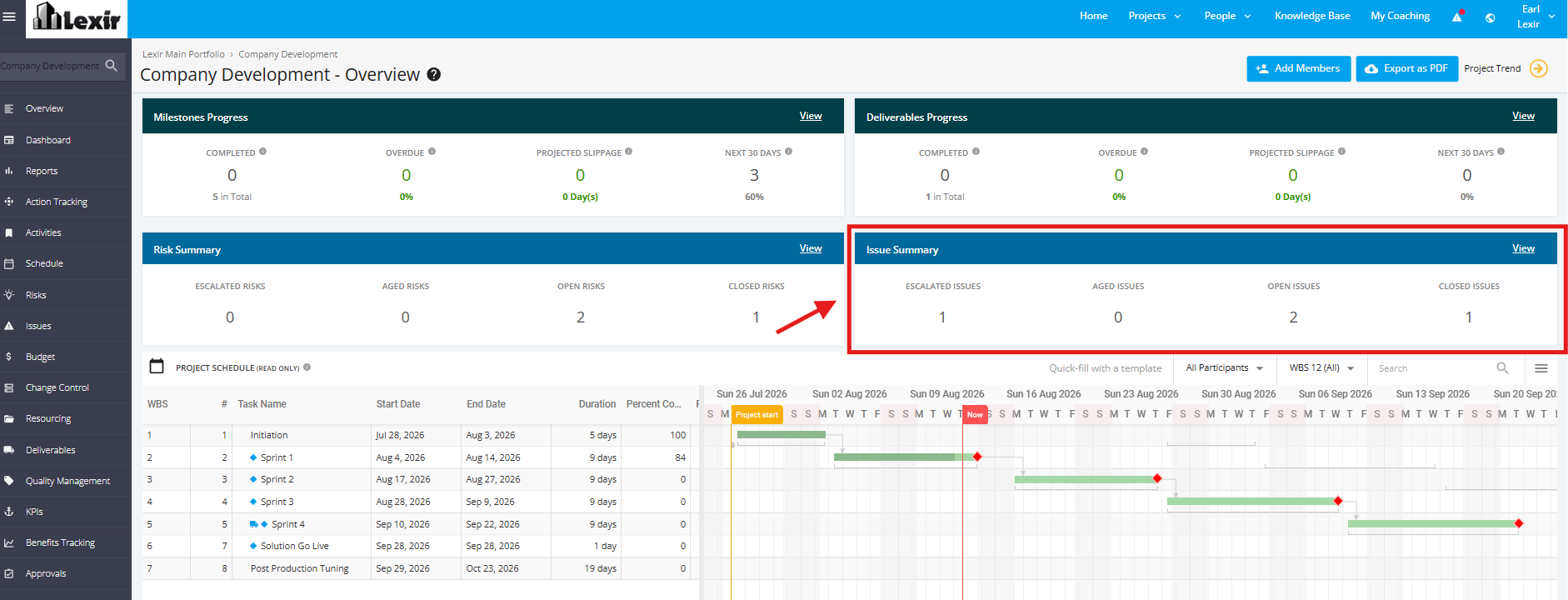Image resolution: width=1568 pixels, height=600 pixels.
Task: Click the Issues warning triangle icon
Action: click(x=9, y=326)
